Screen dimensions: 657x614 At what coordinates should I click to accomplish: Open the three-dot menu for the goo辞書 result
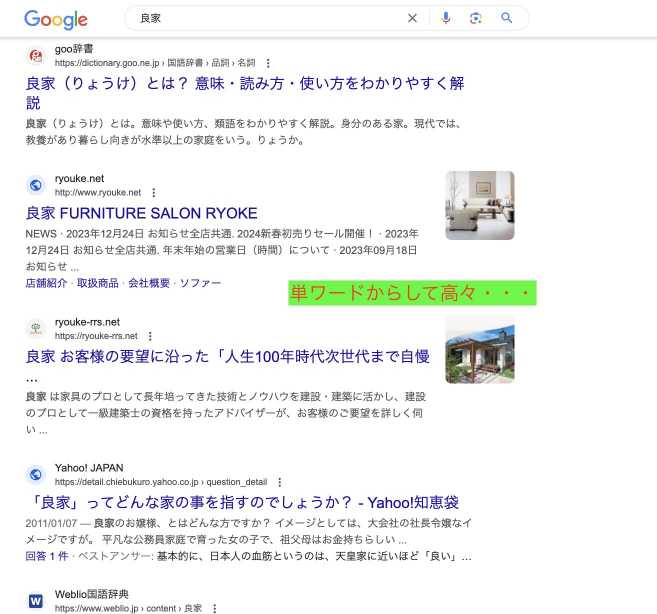[x=268, y=63]
